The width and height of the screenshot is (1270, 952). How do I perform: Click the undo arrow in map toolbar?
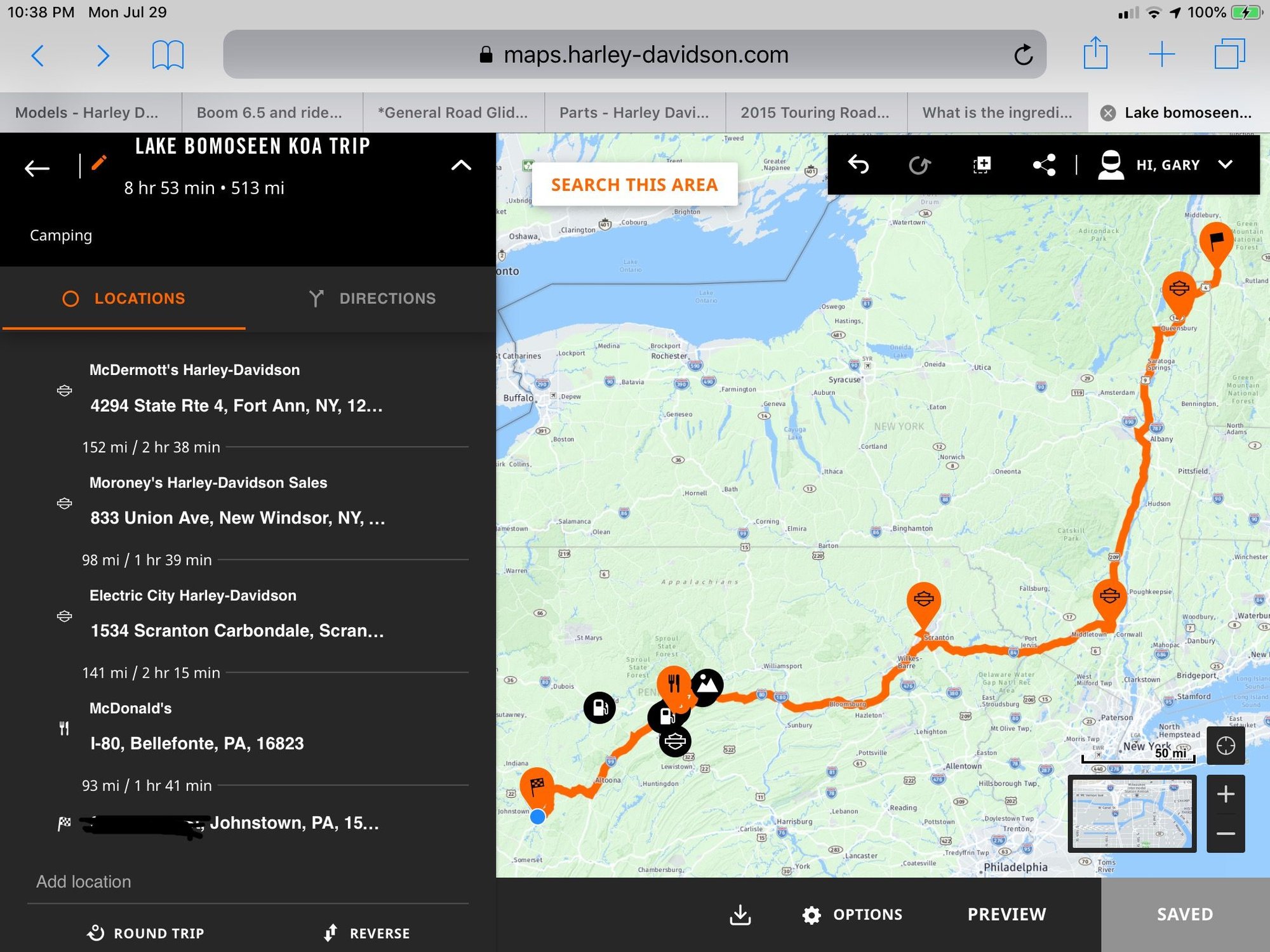[x=859, y=164]
